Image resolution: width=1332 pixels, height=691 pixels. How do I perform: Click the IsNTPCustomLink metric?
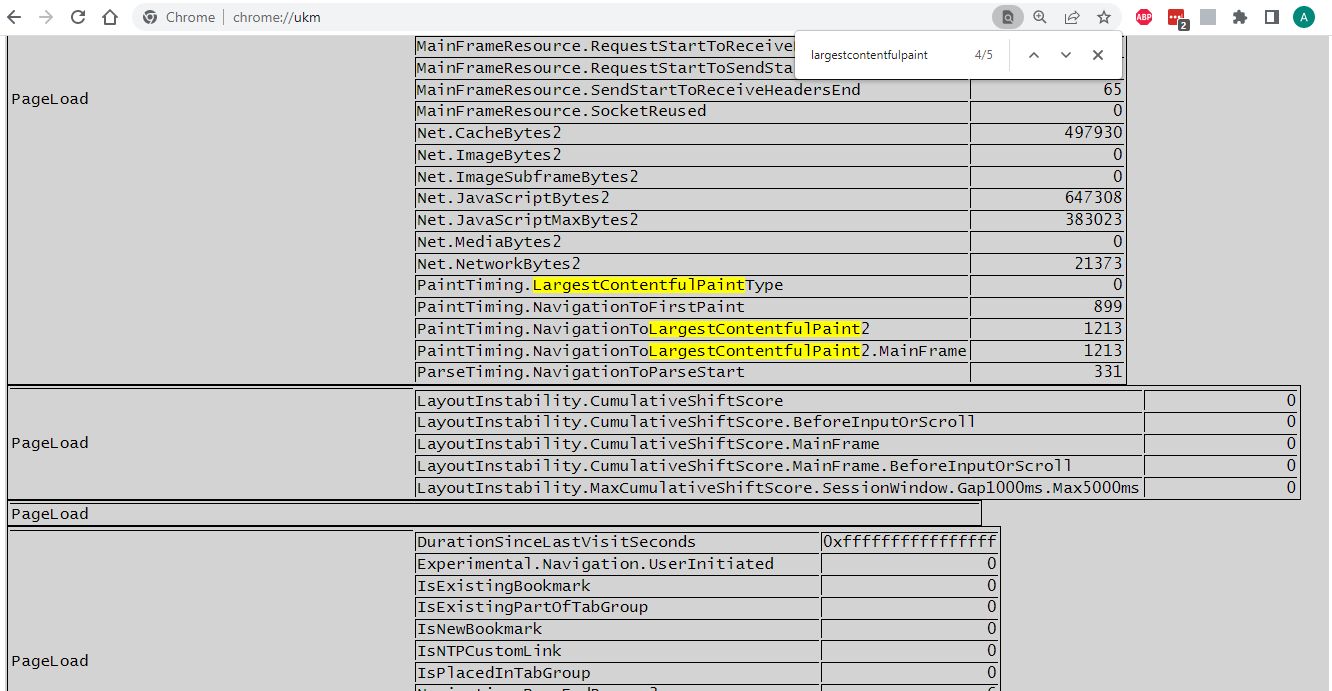[489, 651]
